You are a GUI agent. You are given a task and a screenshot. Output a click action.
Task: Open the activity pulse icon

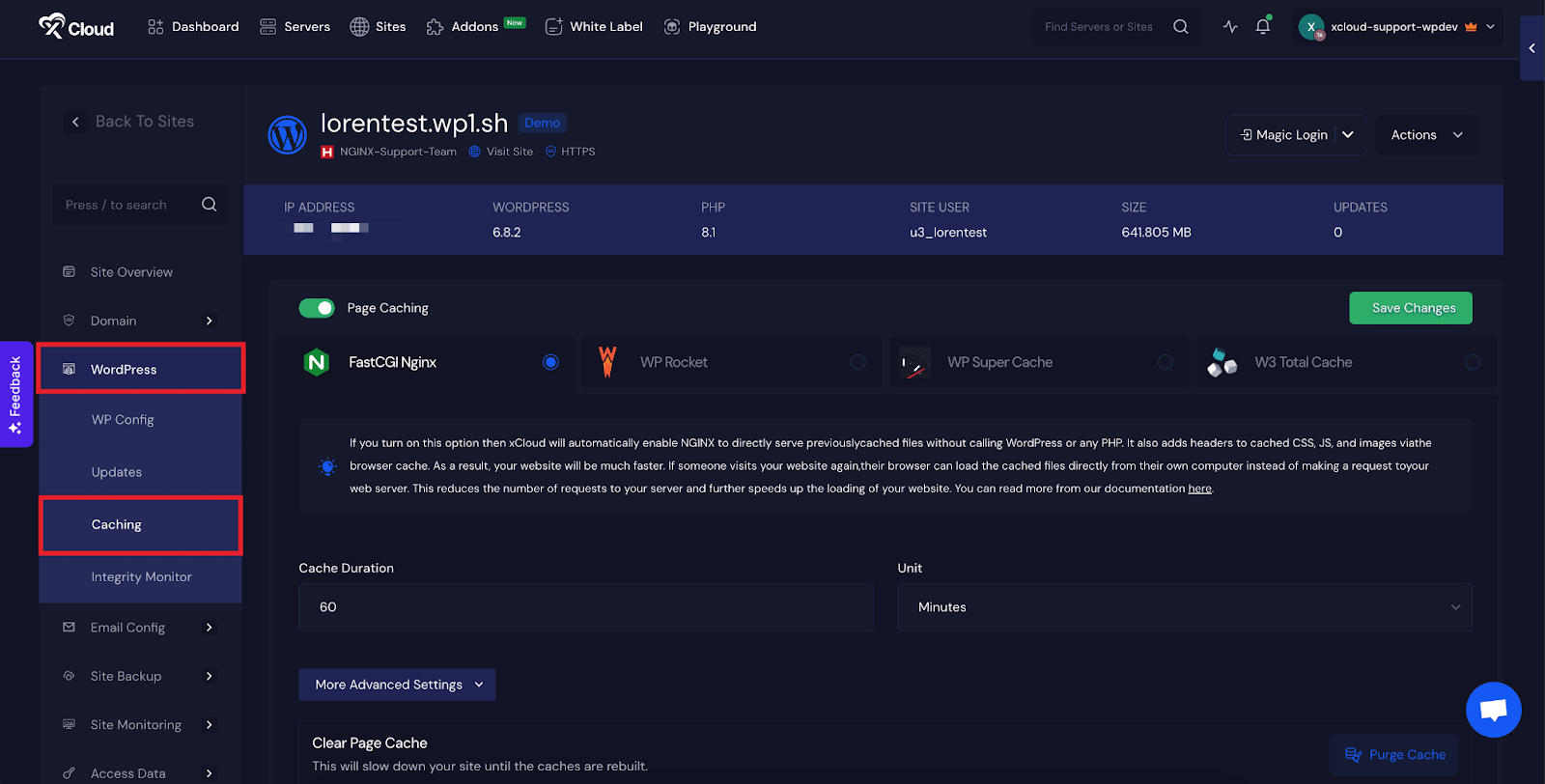(x=1229, y=27)
